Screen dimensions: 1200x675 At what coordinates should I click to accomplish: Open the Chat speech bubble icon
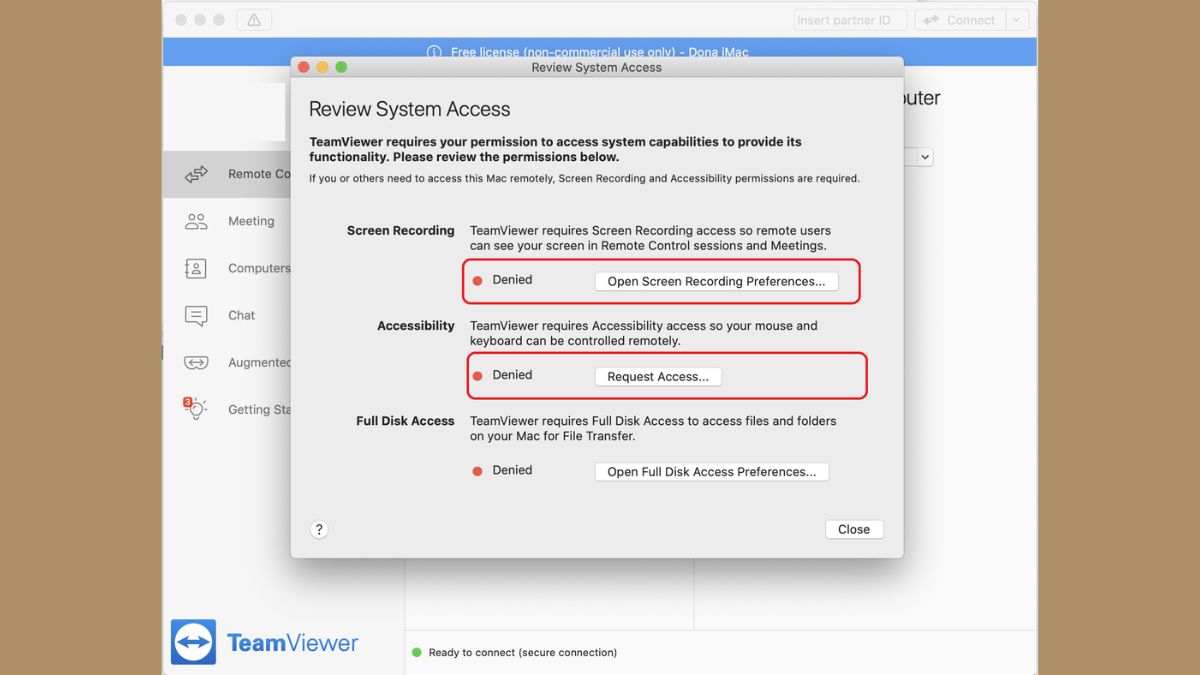196,315
